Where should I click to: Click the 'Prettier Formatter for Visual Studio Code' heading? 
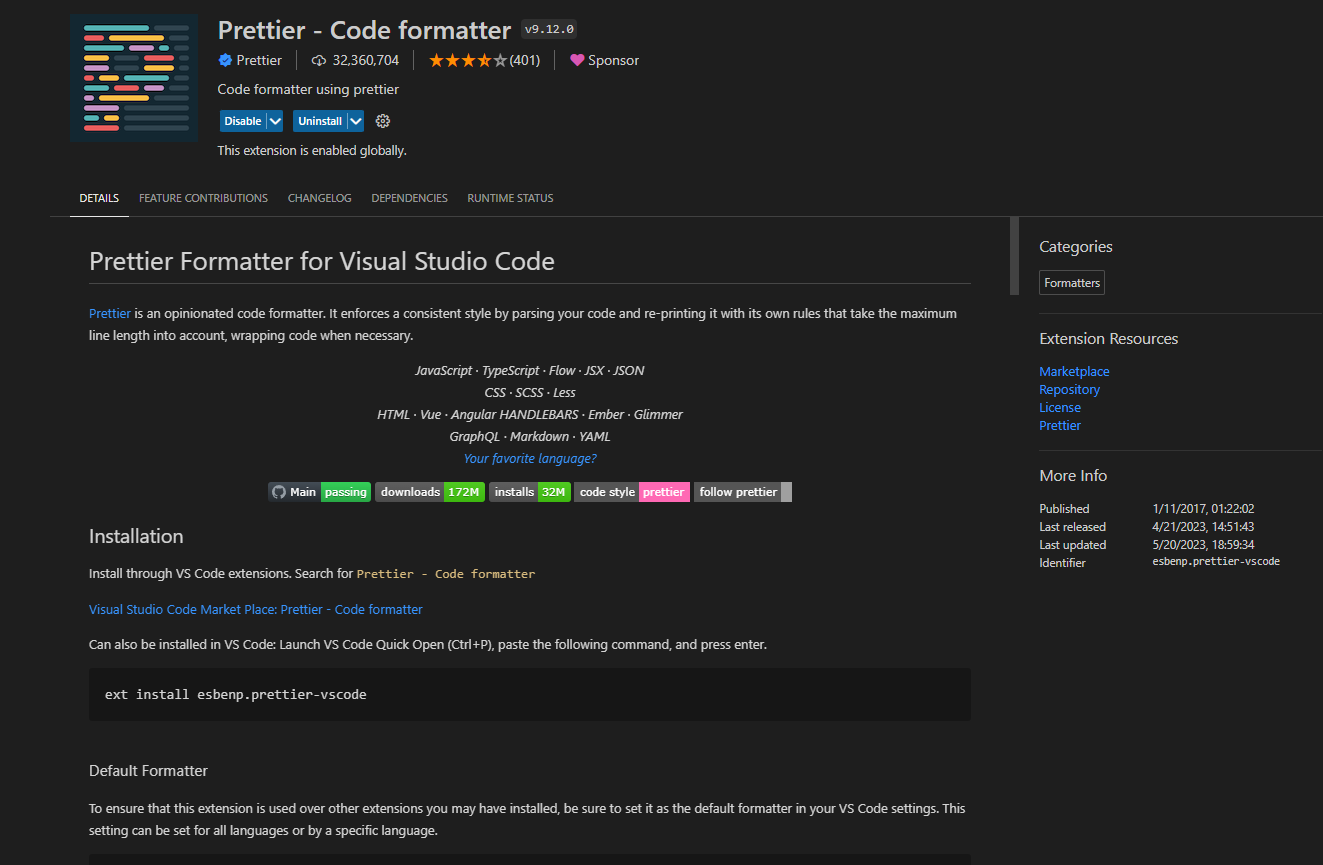(322, 262)
